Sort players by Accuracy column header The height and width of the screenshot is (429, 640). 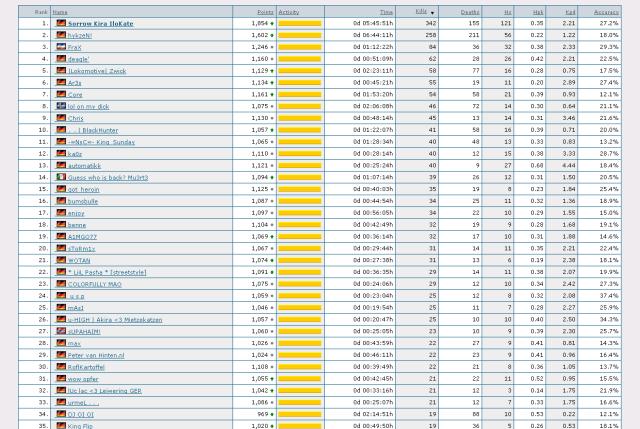[606, 11]
